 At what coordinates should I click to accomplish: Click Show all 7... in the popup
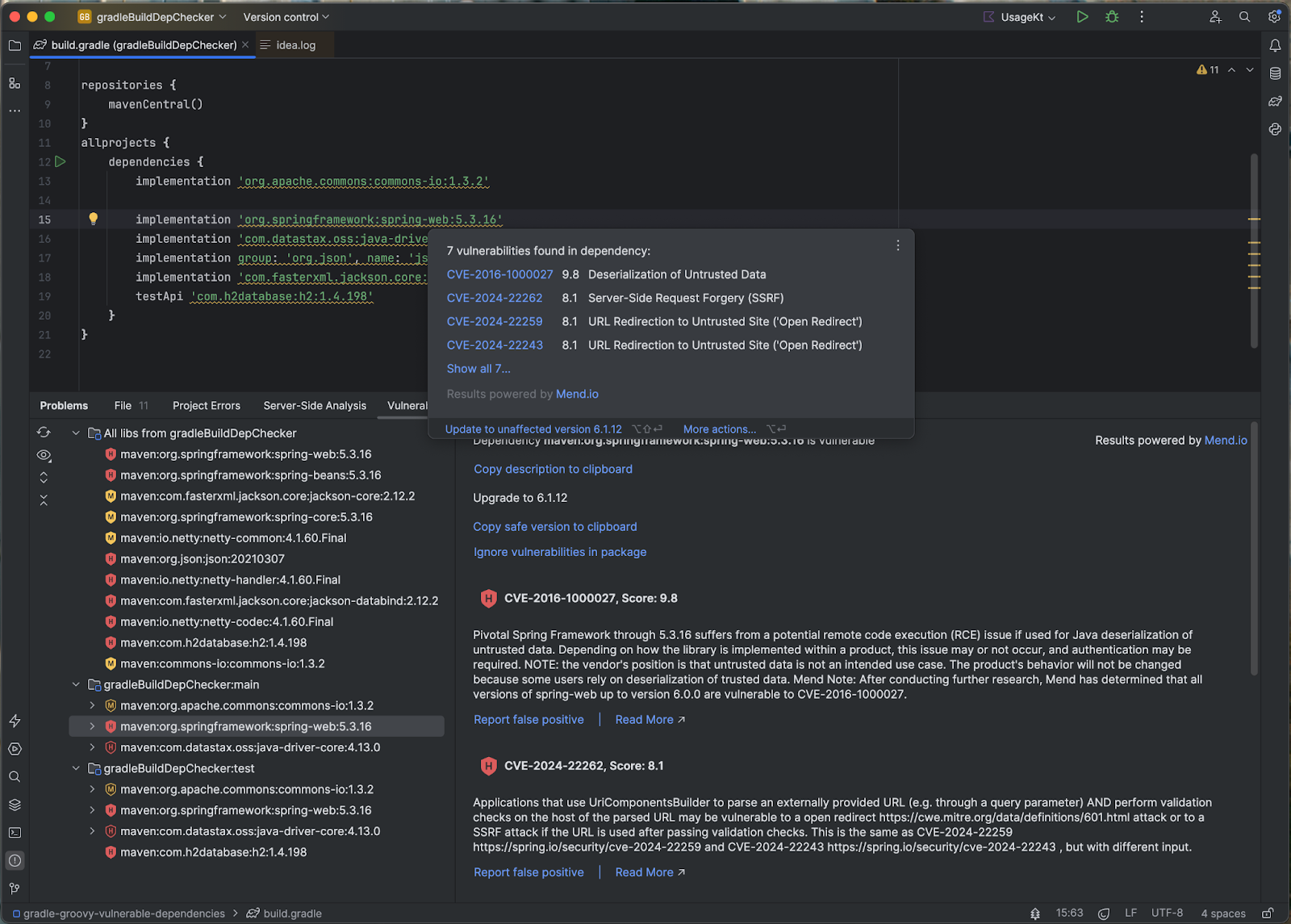point(478,369)
